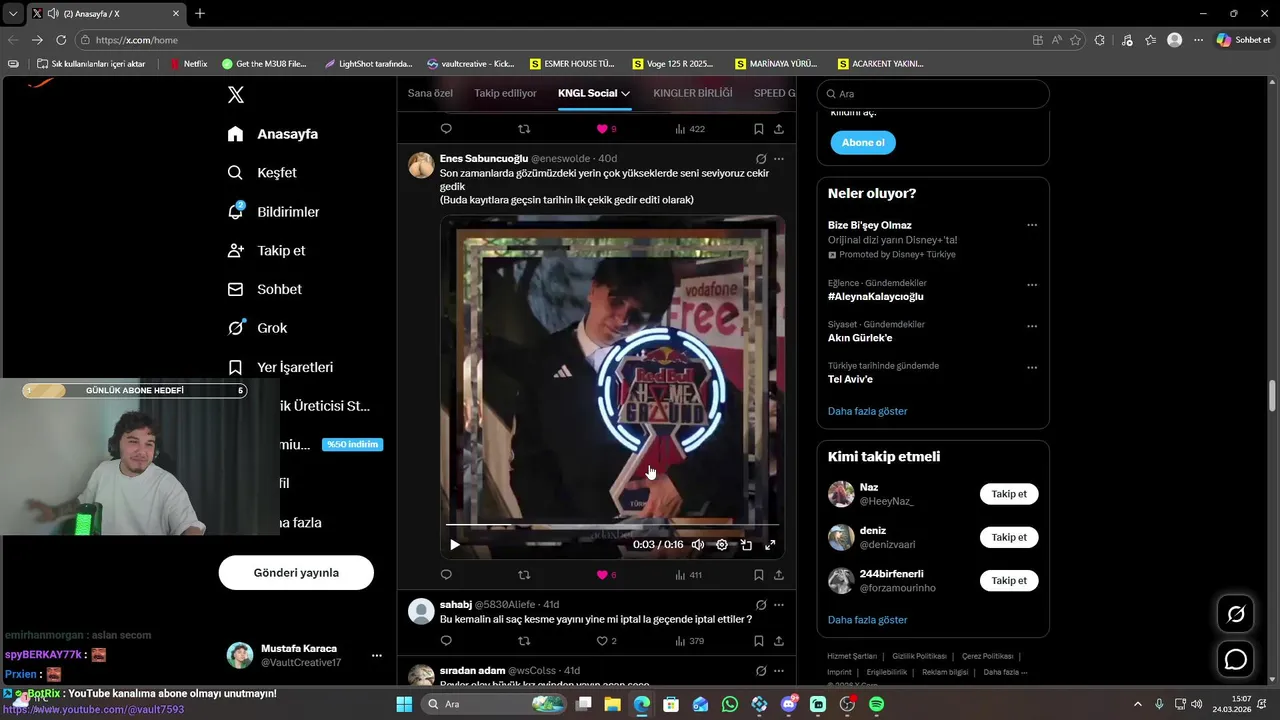
Task: Open options for Tel Aviv'e trend
Action: pos(1032,368)
